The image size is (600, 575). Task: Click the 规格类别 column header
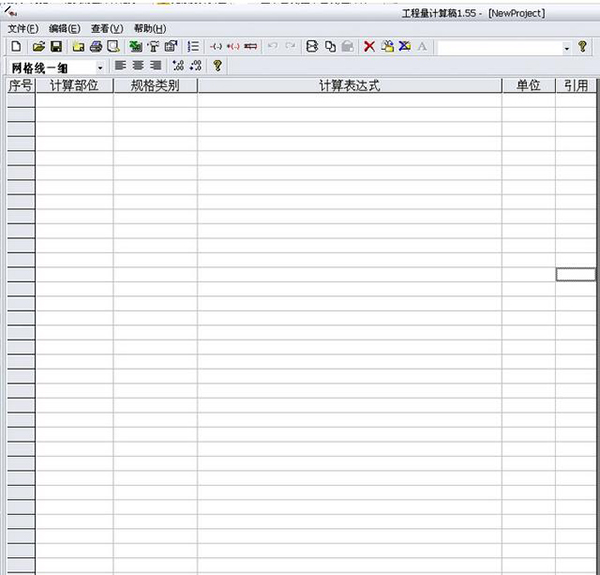155,86
